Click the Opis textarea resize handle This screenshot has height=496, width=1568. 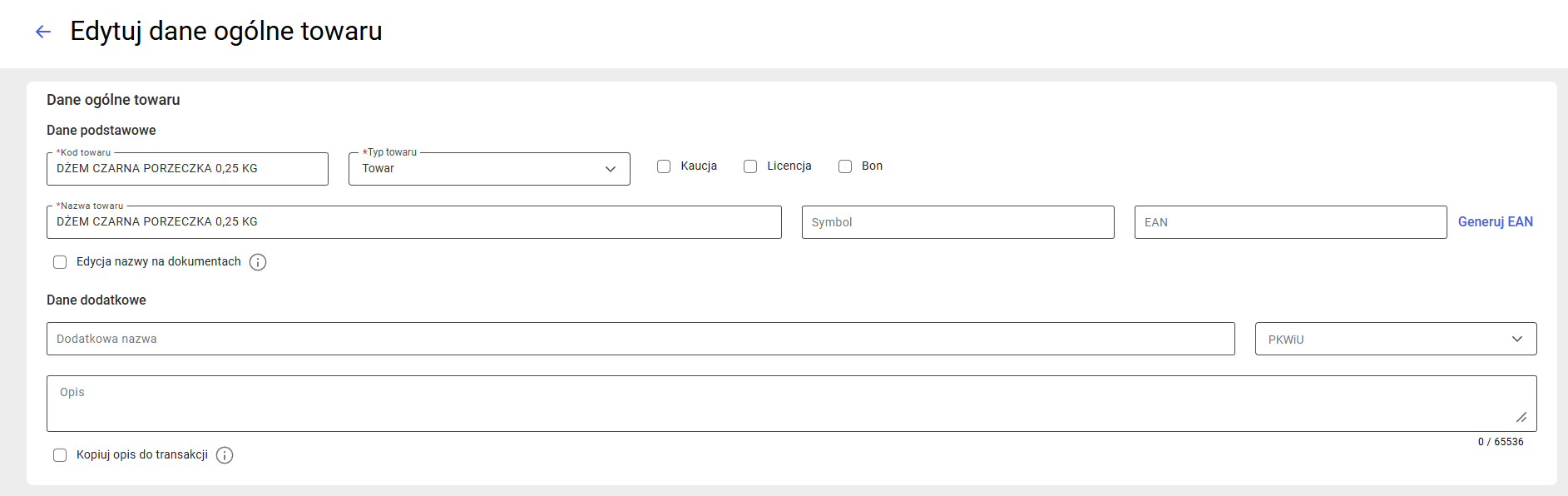1521,417
